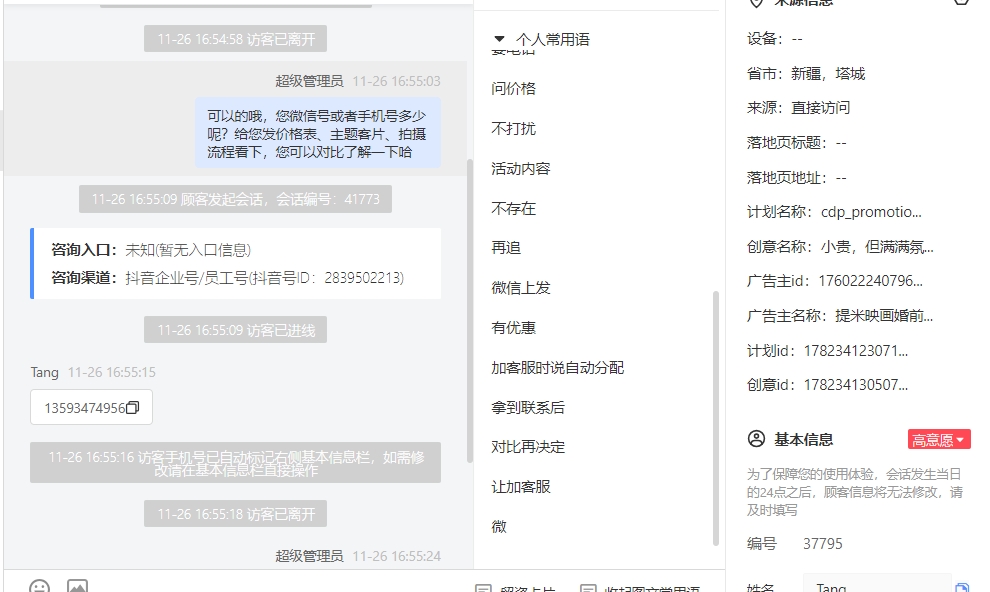Click the 省市 新疆,塔城 row
The image size is (990, 592).
[x=806, y=74]
